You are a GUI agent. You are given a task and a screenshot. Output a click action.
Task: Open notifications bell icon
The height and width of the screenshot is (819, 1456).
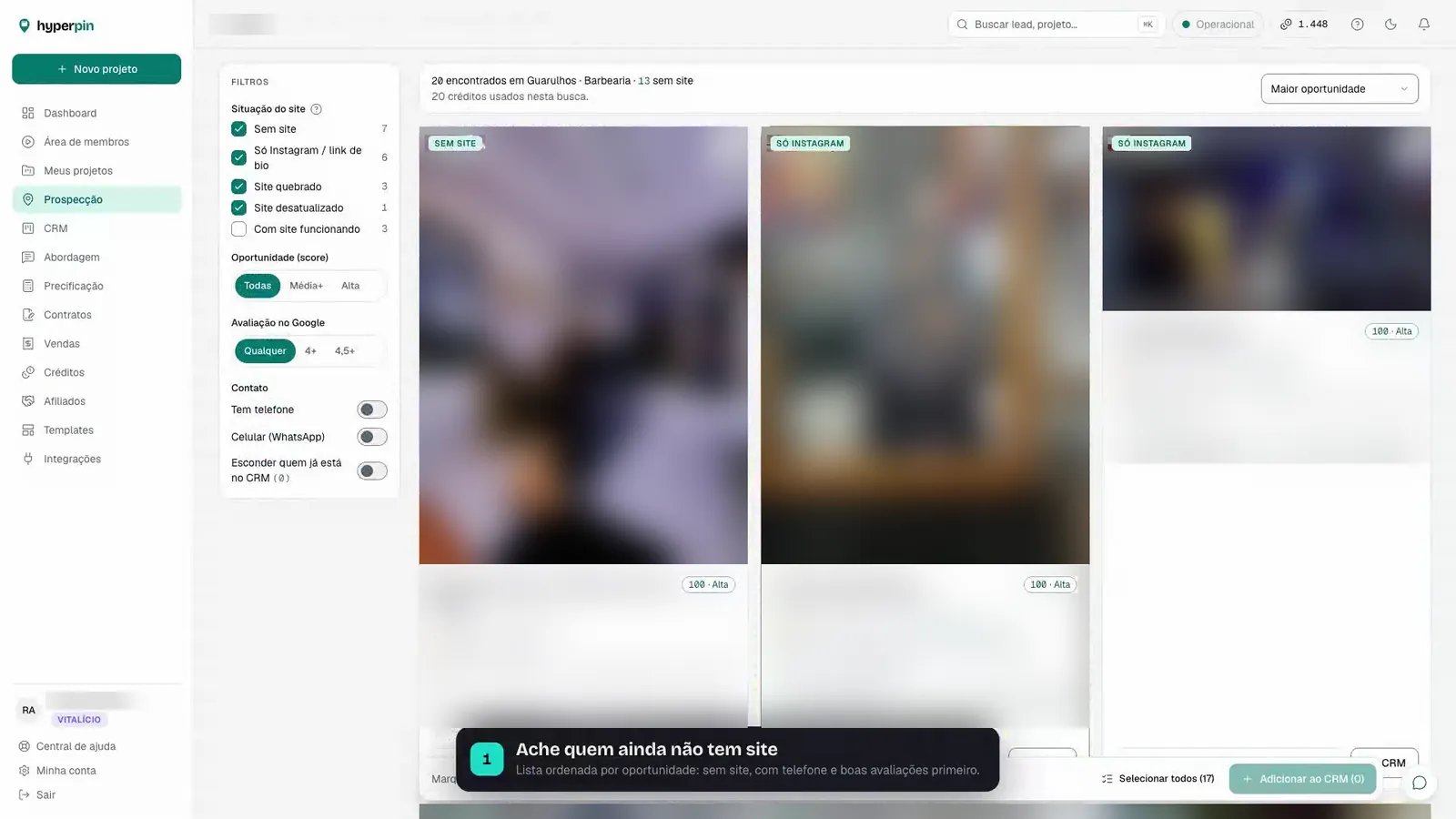click(1424, 25)
